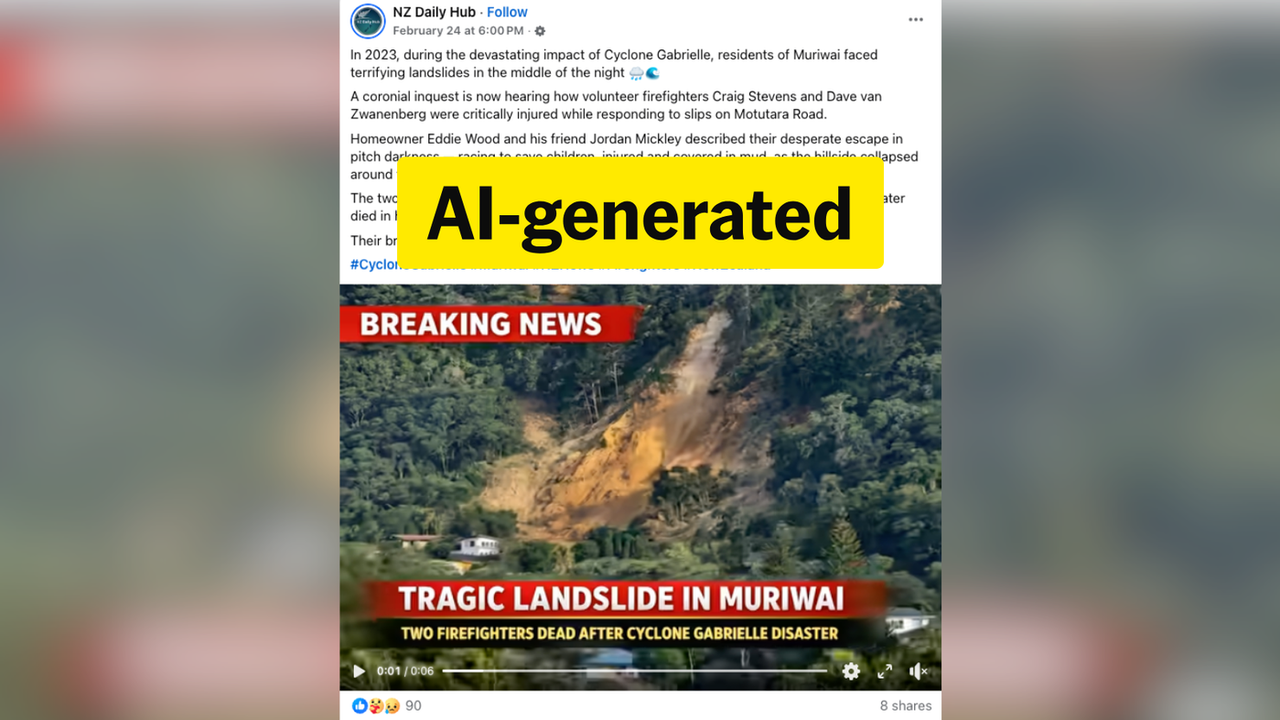Open the post options three-dot menu
Image resolution: width=1280 pixels, height=720 pixels.
pos(916,20)
